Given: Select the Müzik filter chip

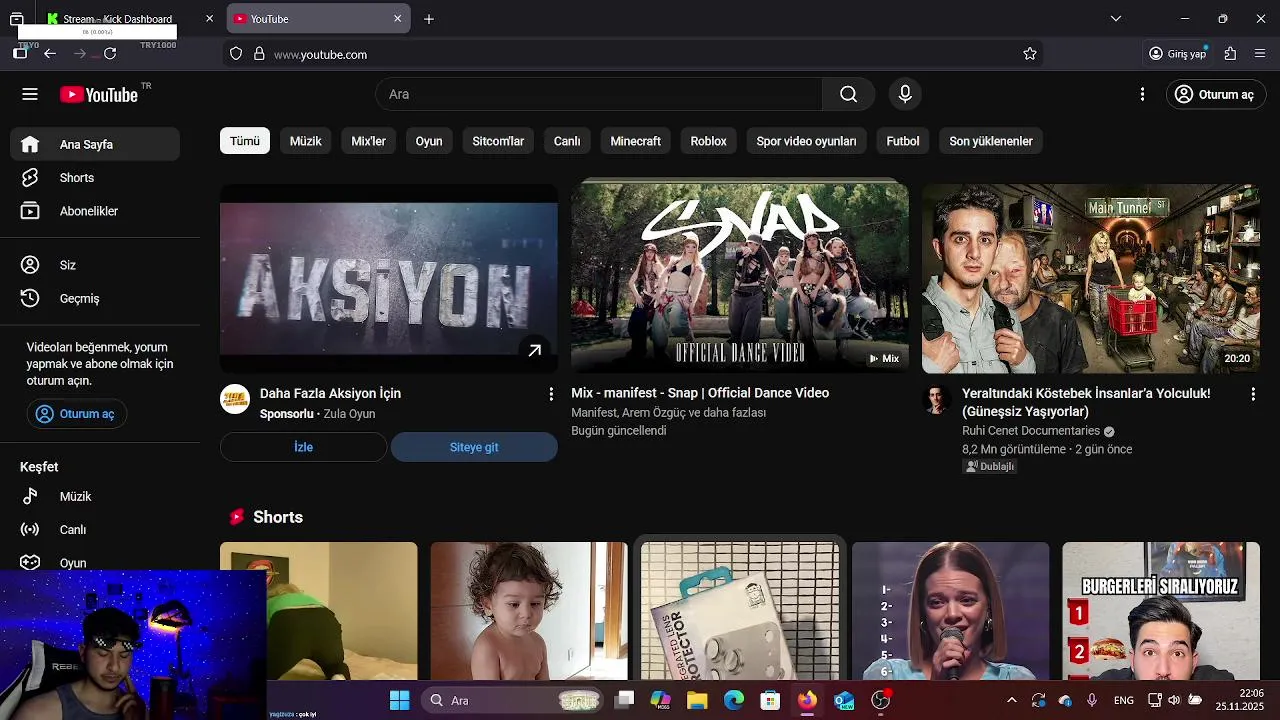Looking at the screenshot, I should (306, 141).
